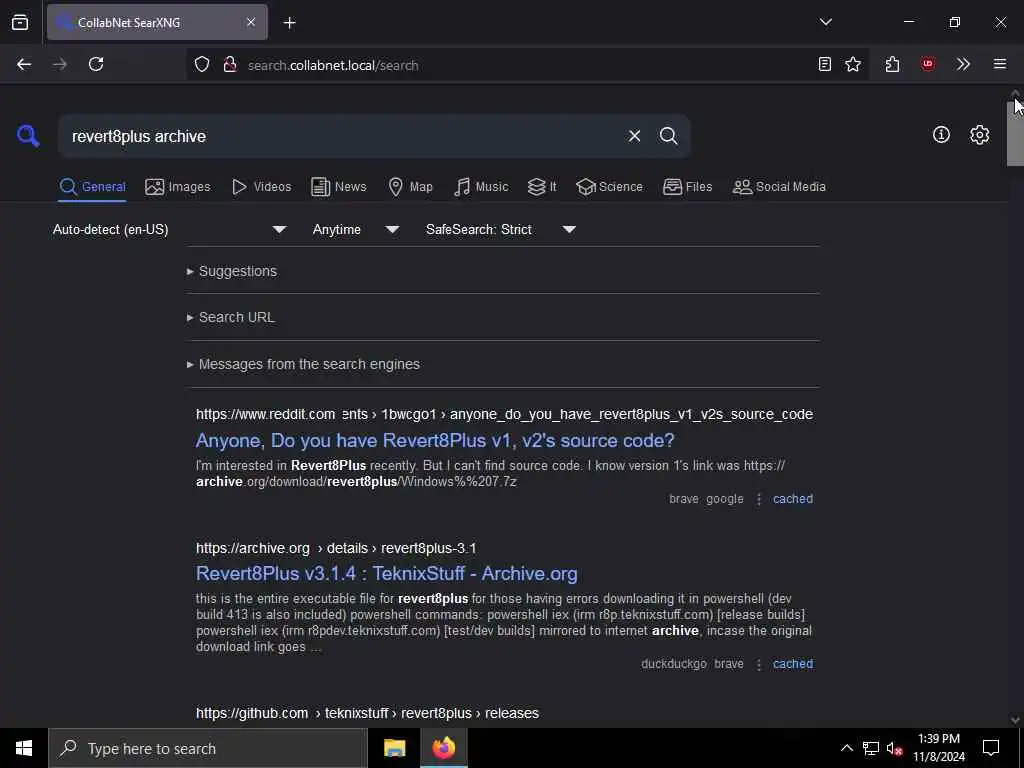
Task: Click the muted volume tray icon
Action: point(894,748)
